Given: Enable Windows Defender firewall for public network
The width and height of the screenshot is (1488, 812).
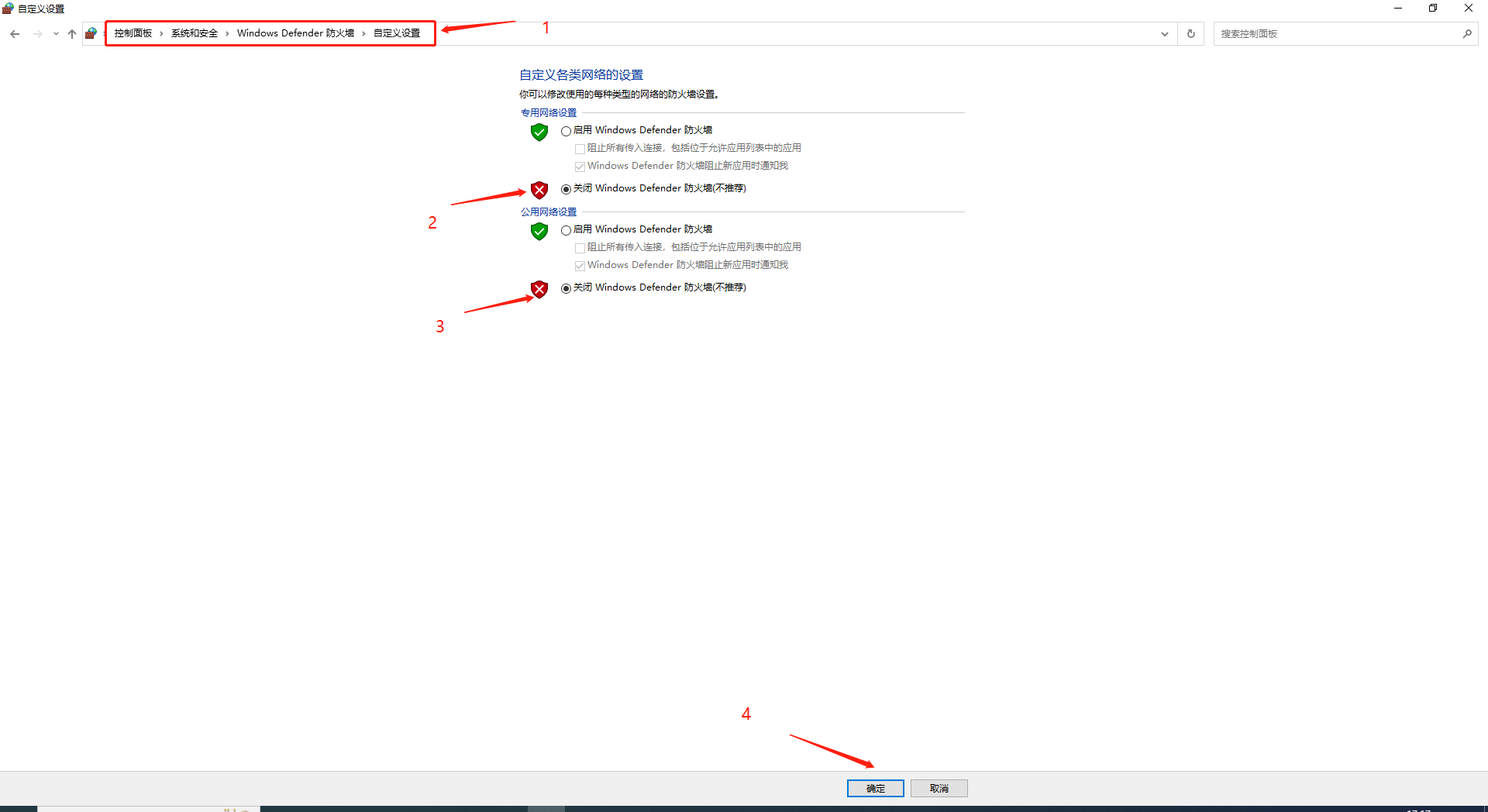Looking at the screenshot, I should click(567, 230).
